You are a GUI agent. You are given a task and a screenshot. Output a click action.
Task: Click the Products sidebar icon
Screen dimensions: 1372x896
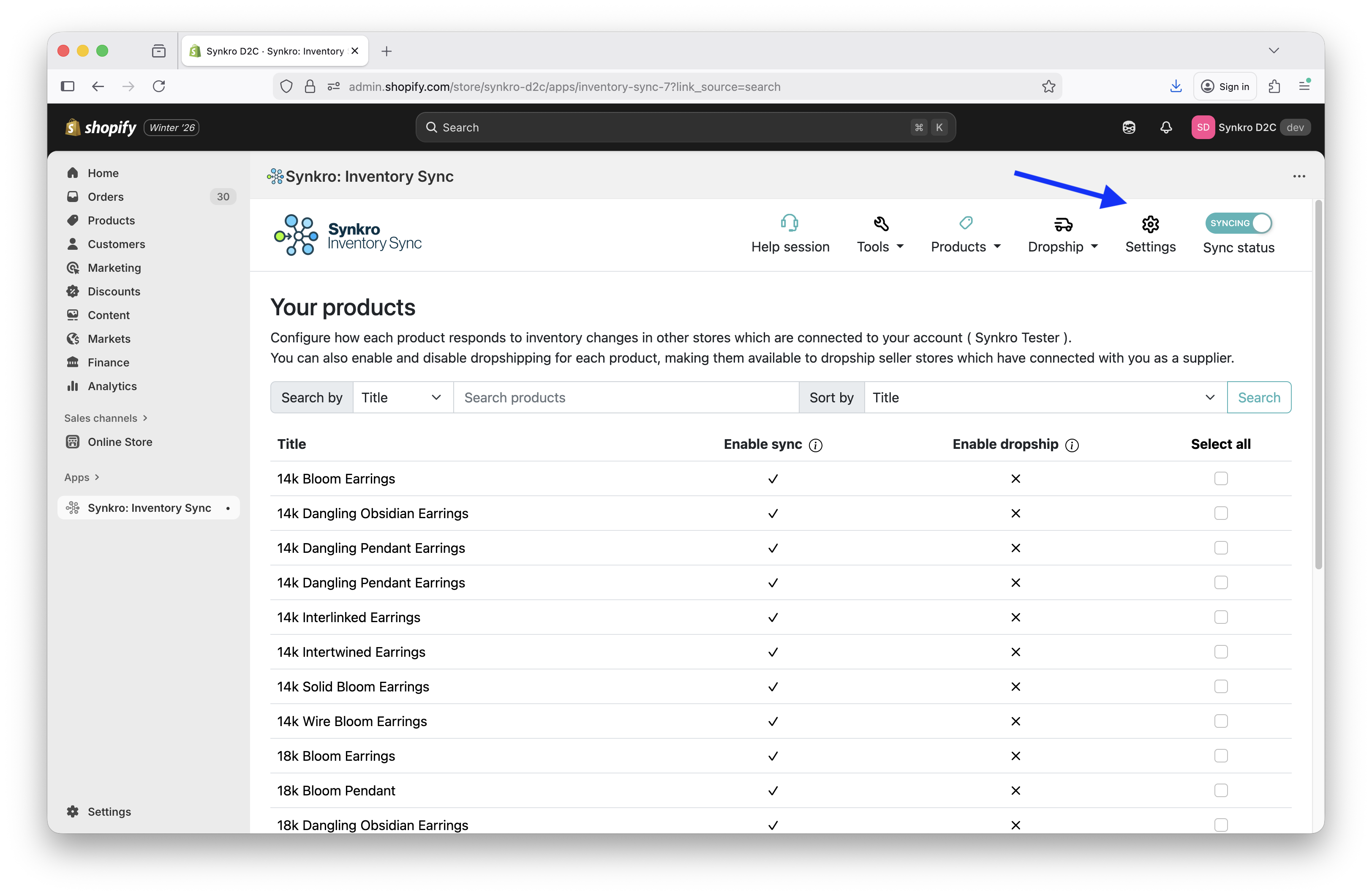[73, 220]
